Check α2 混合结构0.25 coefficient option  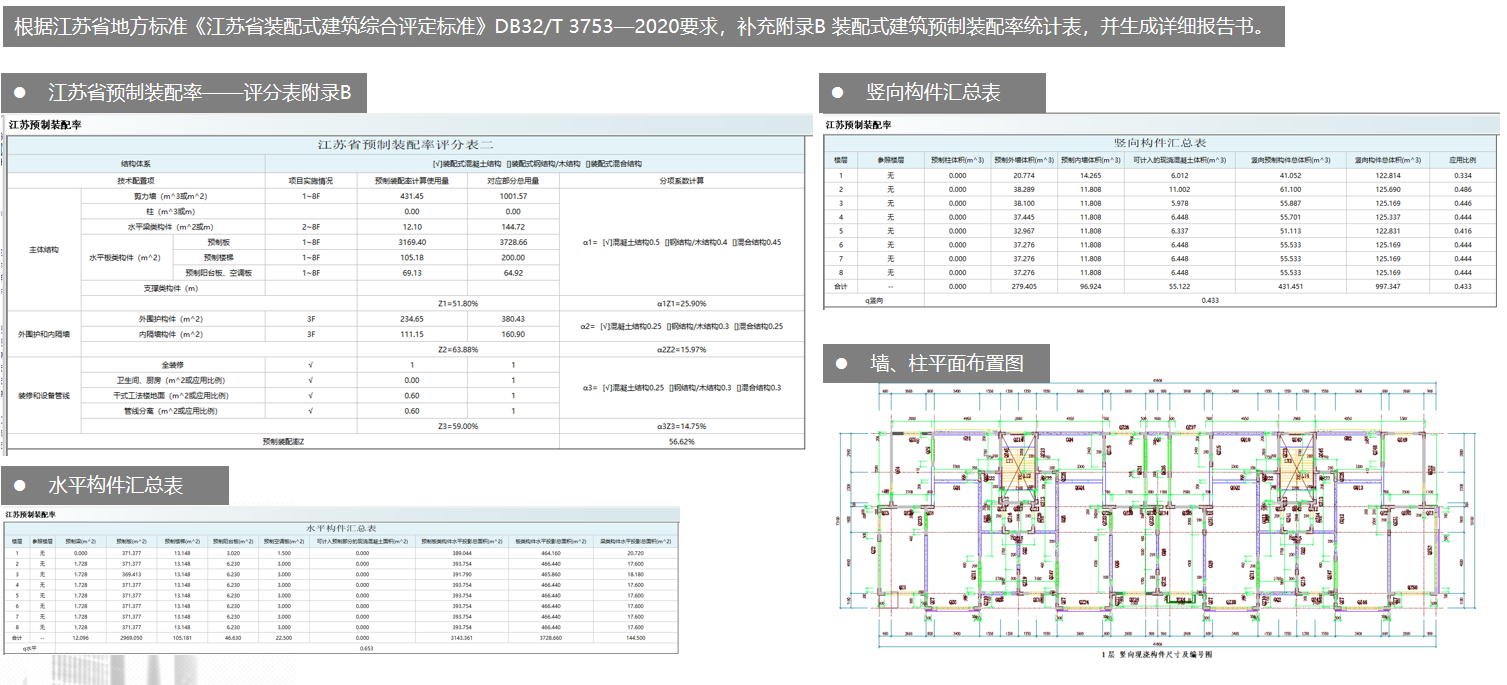(x=757, y=326)
